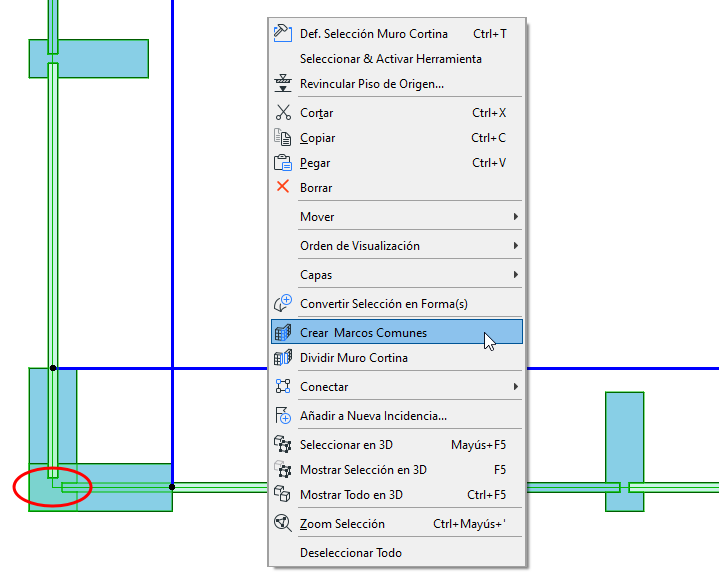
Task: Choose Zoom Selección
Action: [x=397, y=523]
